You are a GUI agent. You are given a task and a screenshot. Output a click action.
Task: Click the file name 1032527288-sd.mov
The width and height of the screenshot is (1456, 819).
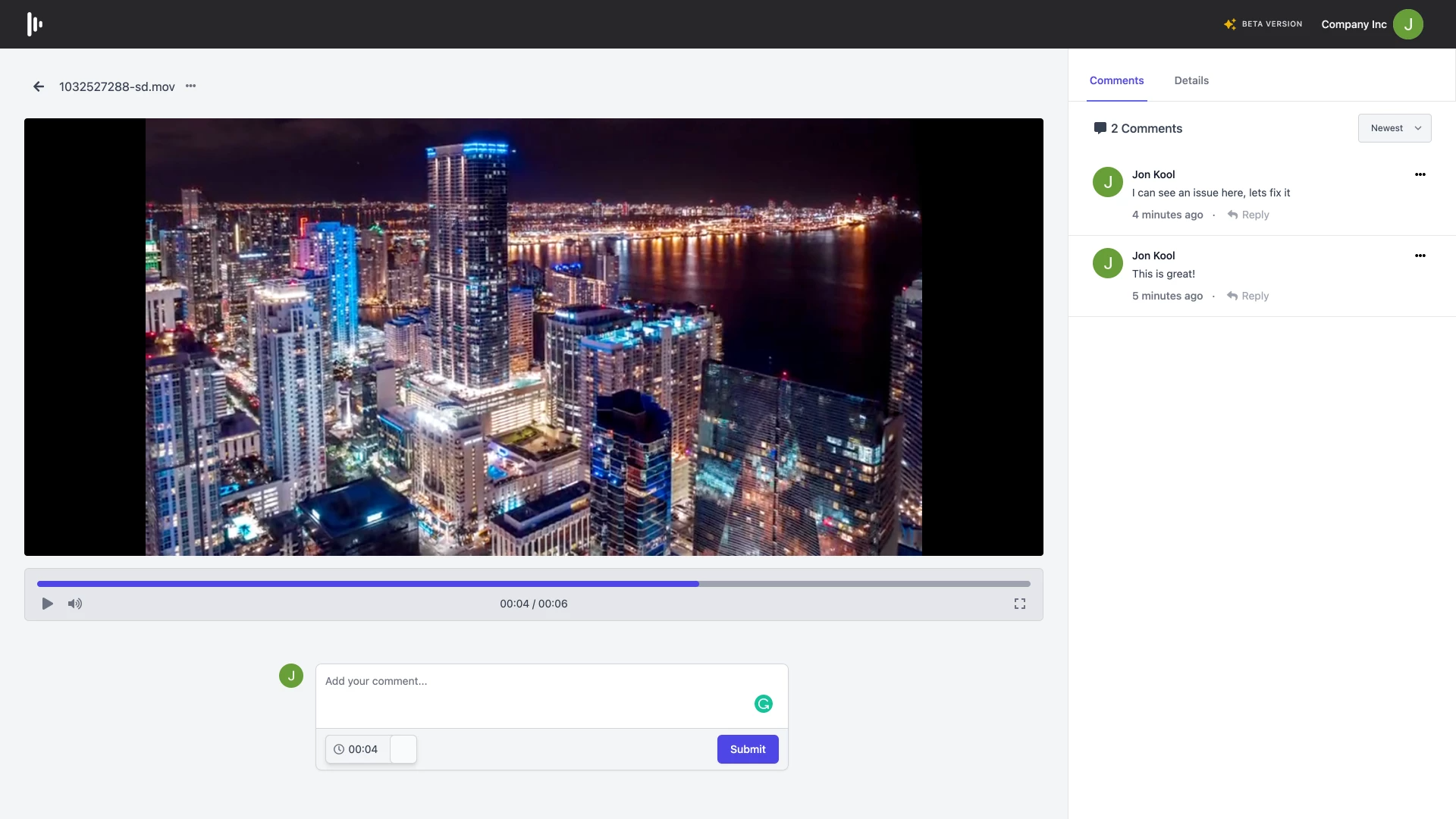(117, 86)
